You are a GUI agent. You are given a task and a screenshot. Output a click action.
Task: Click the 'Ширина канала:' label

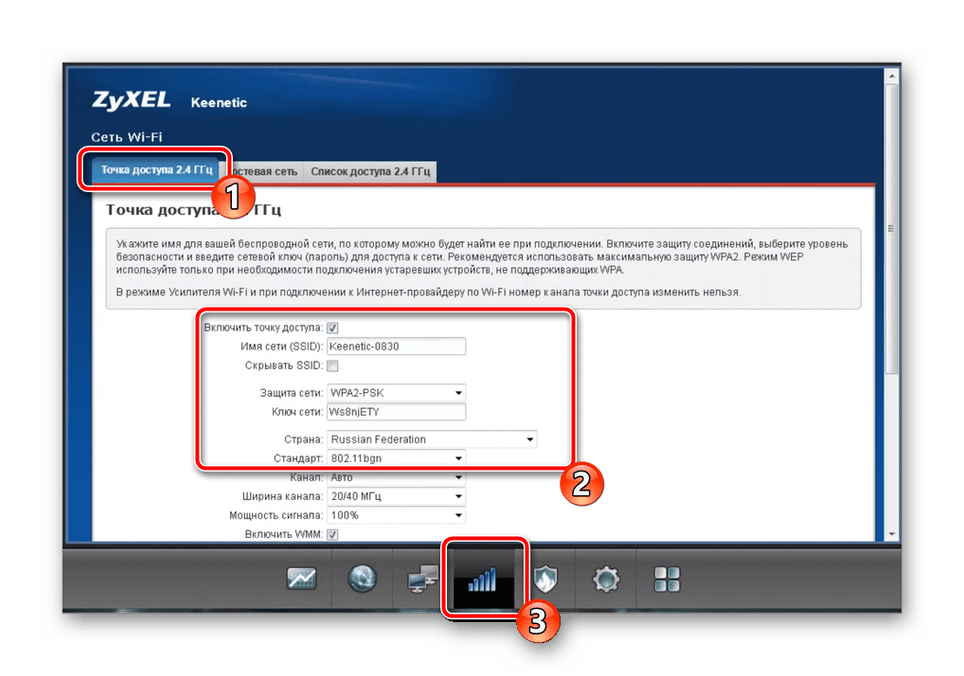pos(282,497)
